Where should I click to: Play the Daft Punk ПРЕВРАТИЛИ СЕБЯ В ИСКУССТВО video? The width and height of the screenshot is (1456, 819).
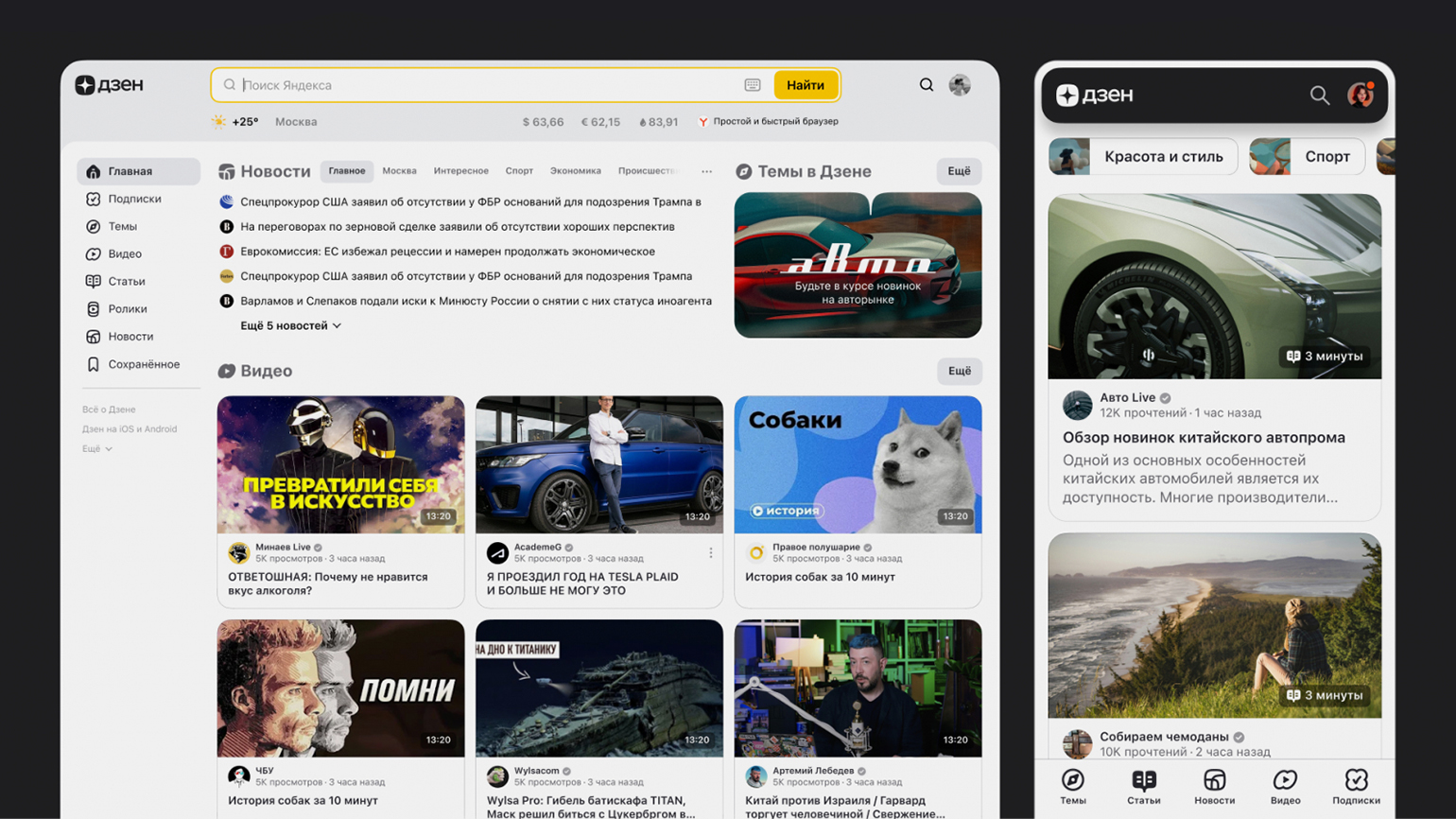(340, 464)
